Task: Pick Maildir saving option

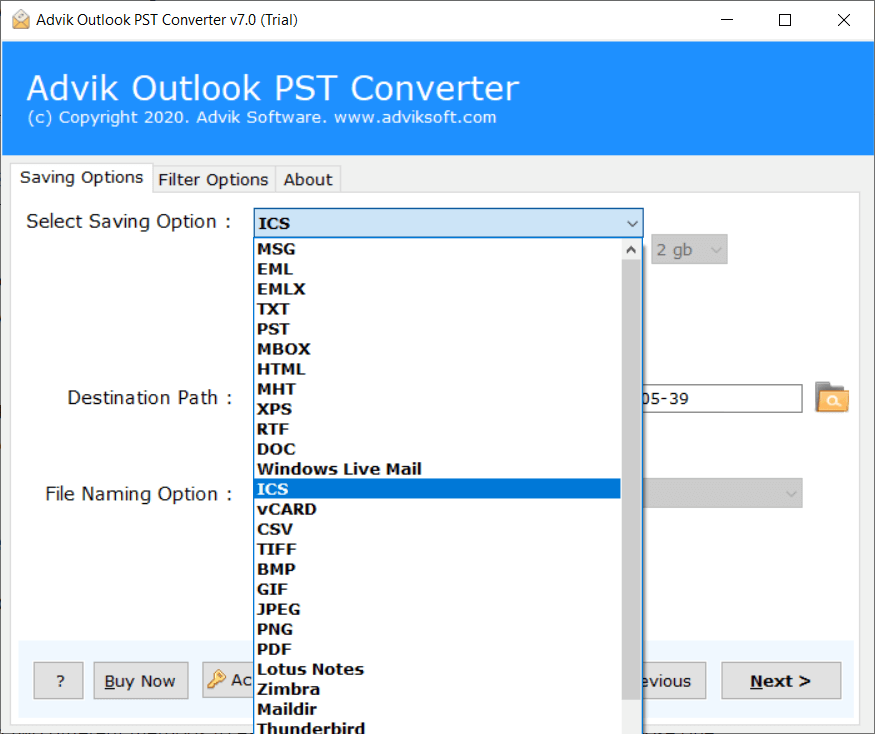Action: tap(438, 709)
